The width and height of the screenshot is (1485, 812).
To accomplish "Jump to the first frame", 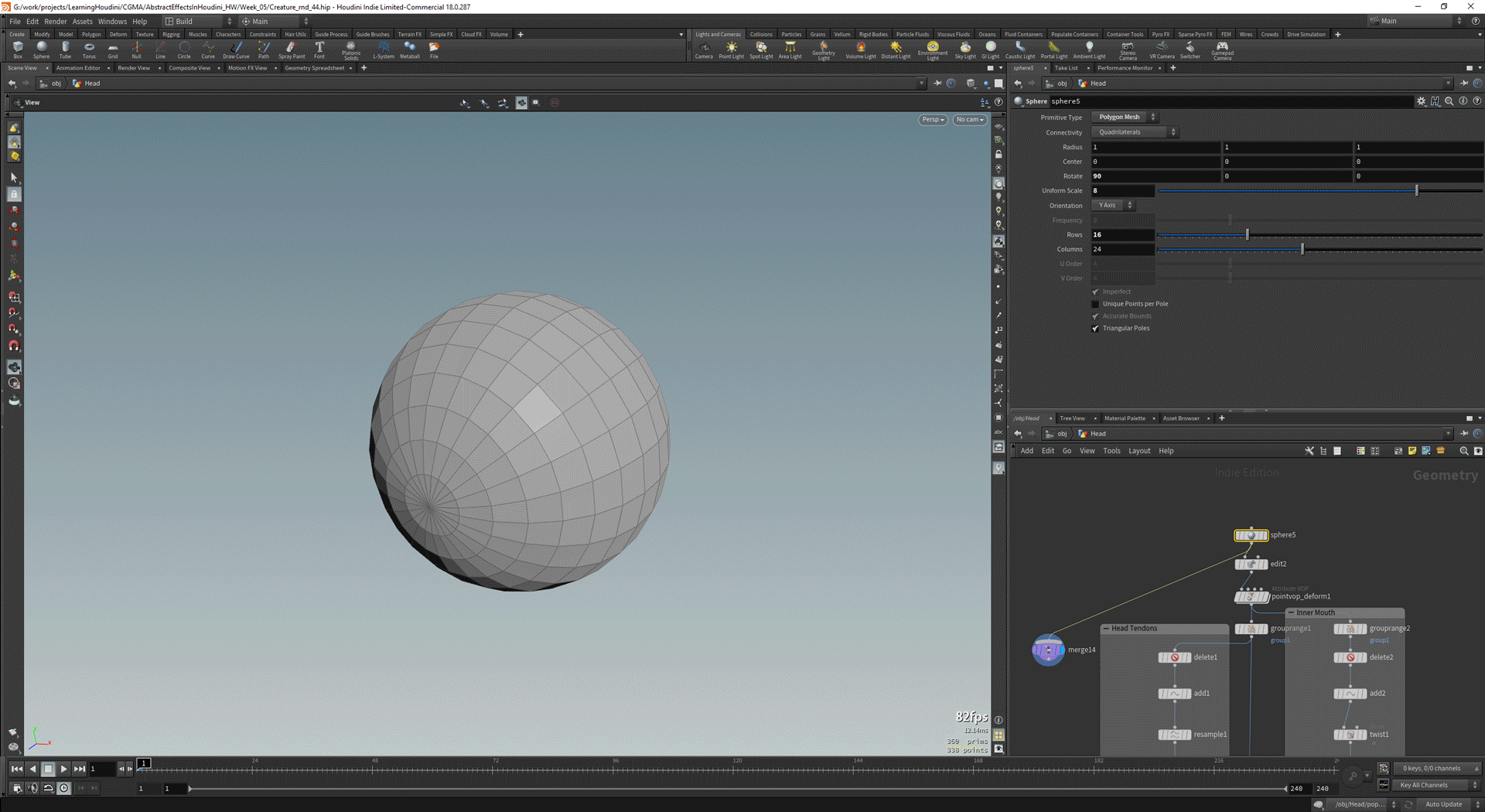I will (17, 769).
